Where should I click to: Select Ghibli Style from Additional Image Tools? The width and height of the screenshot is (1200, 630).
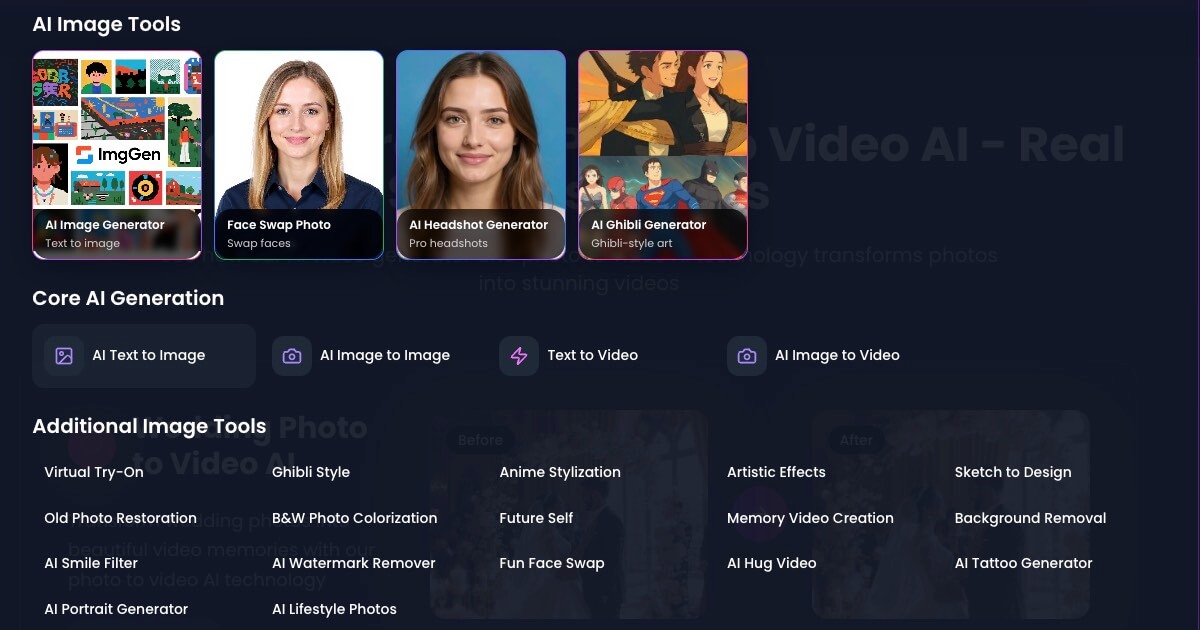pyautogui.click(x=311, y=472)
